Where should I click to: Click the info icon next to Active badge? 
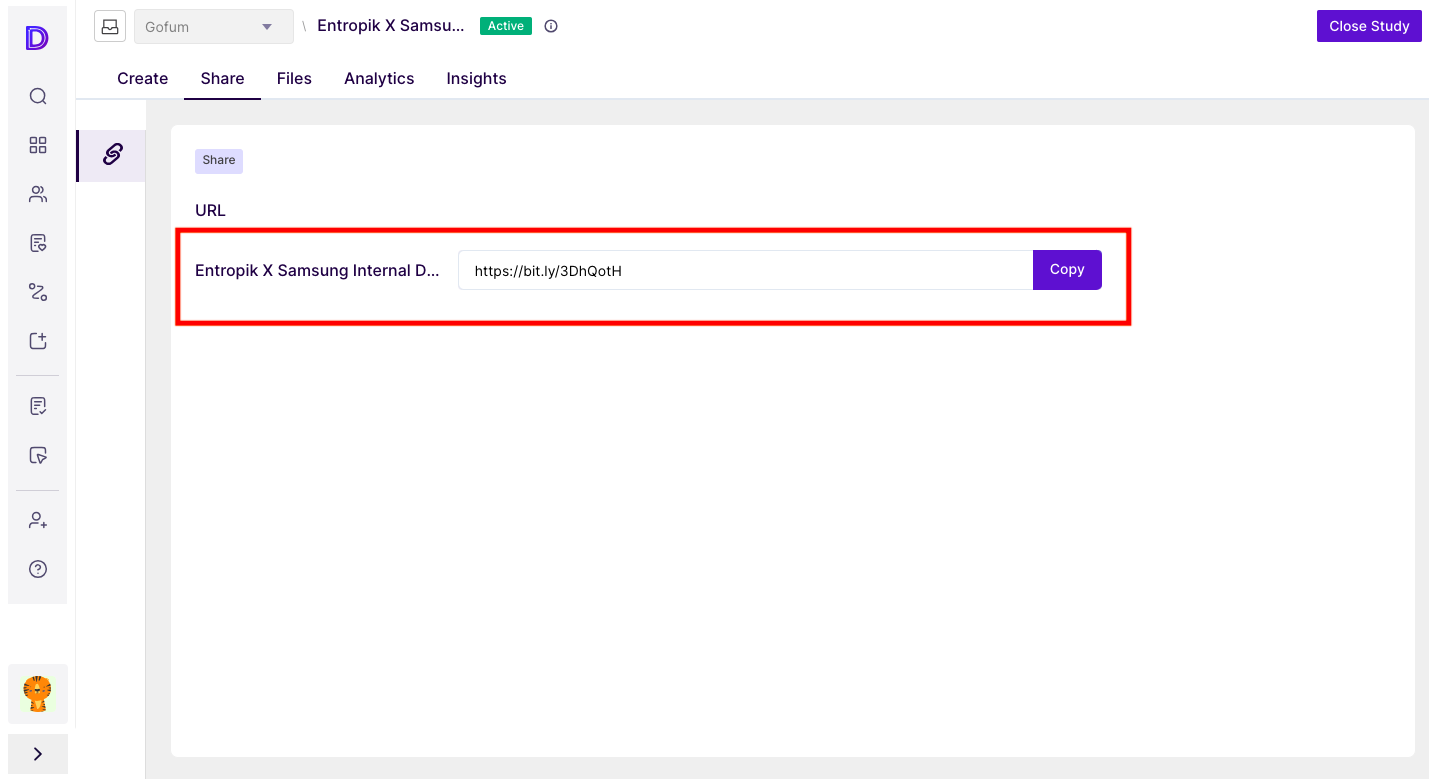tap(551, 26)
